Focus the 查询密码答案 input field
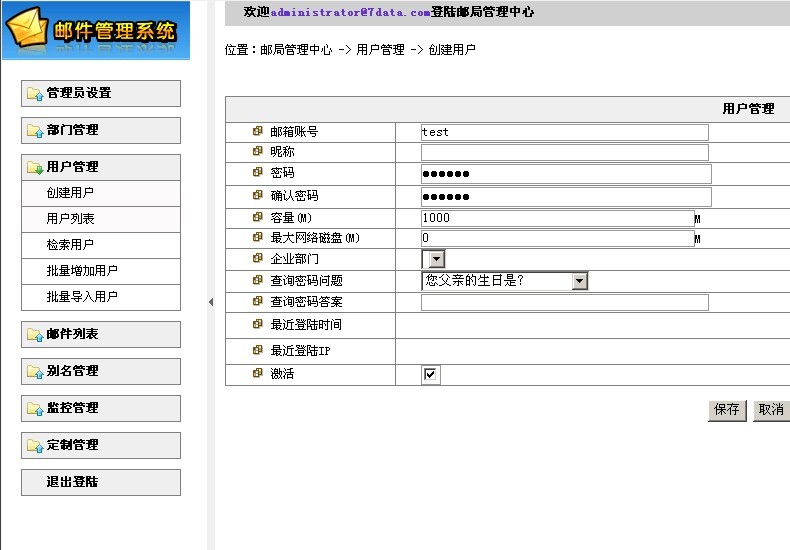The height and width of the screenshot is (550, 790). [x=565, y=302]
